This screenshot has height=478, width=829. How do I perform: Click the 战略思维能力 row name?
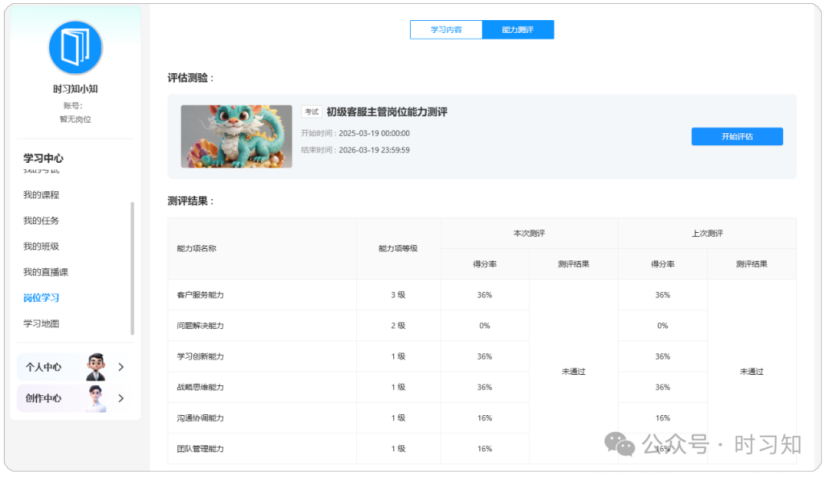pos(200,387)
